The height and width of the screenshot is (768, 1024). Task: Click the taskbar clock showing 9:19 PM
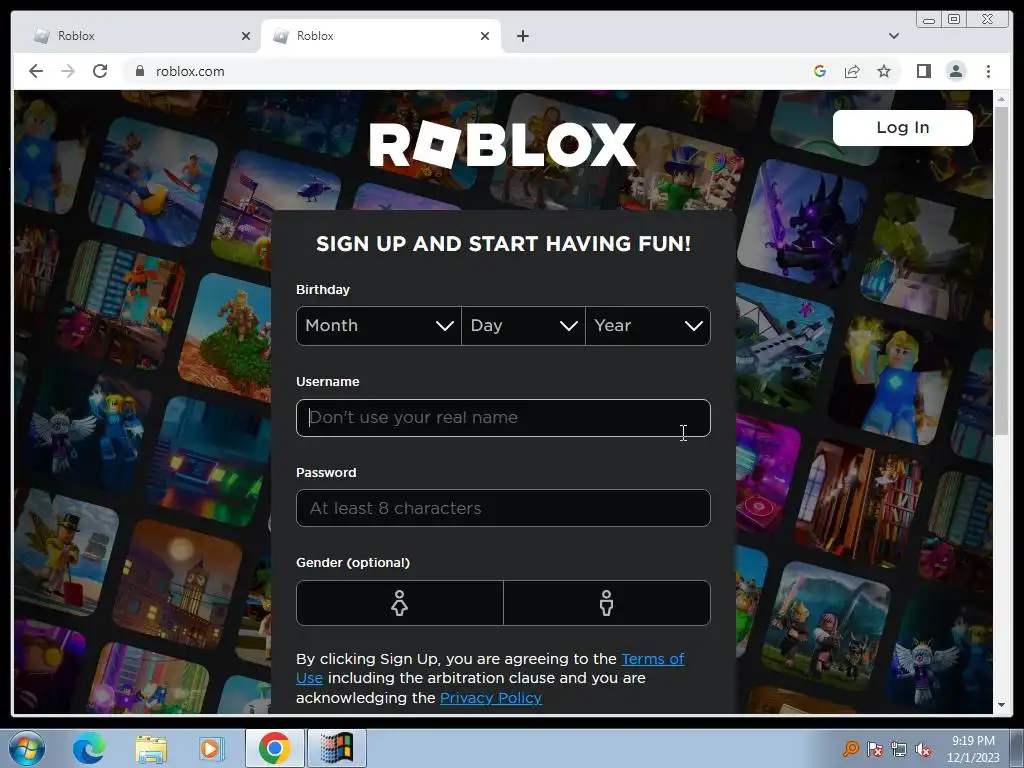[973, 748]
